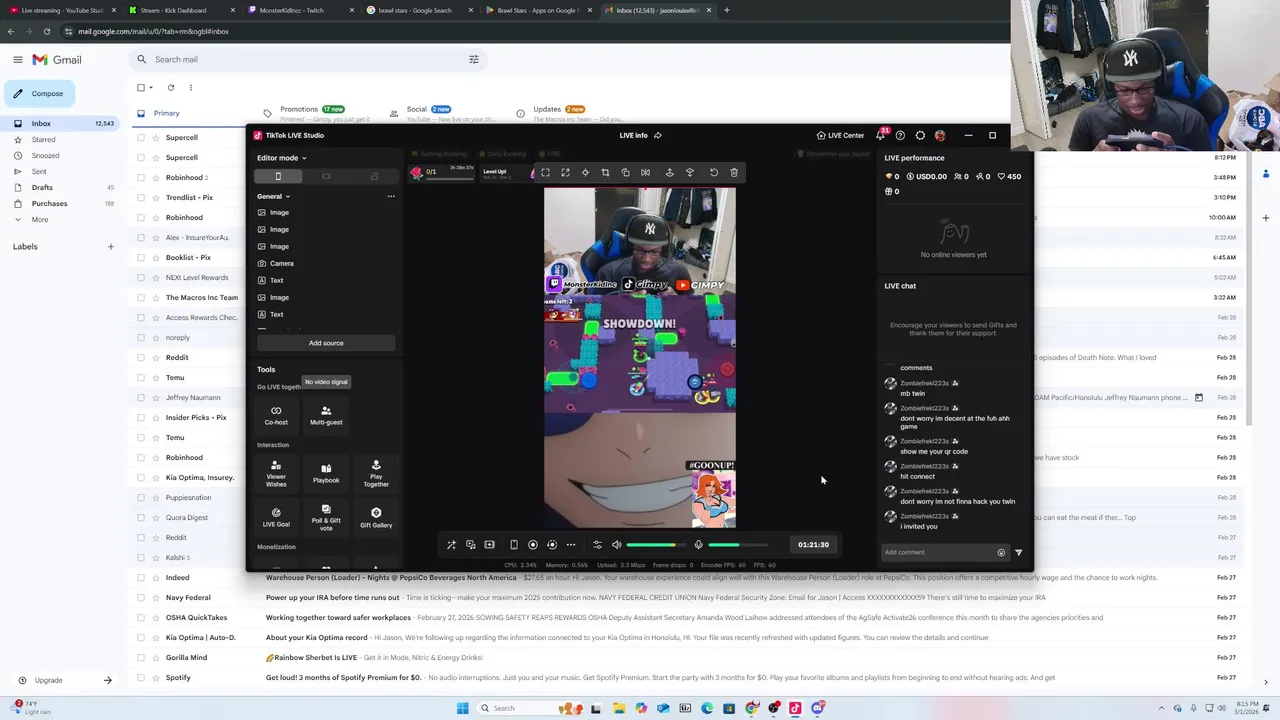Click the emoji icon in Add comment field

pyautogui.click(x=1001, y=552)
